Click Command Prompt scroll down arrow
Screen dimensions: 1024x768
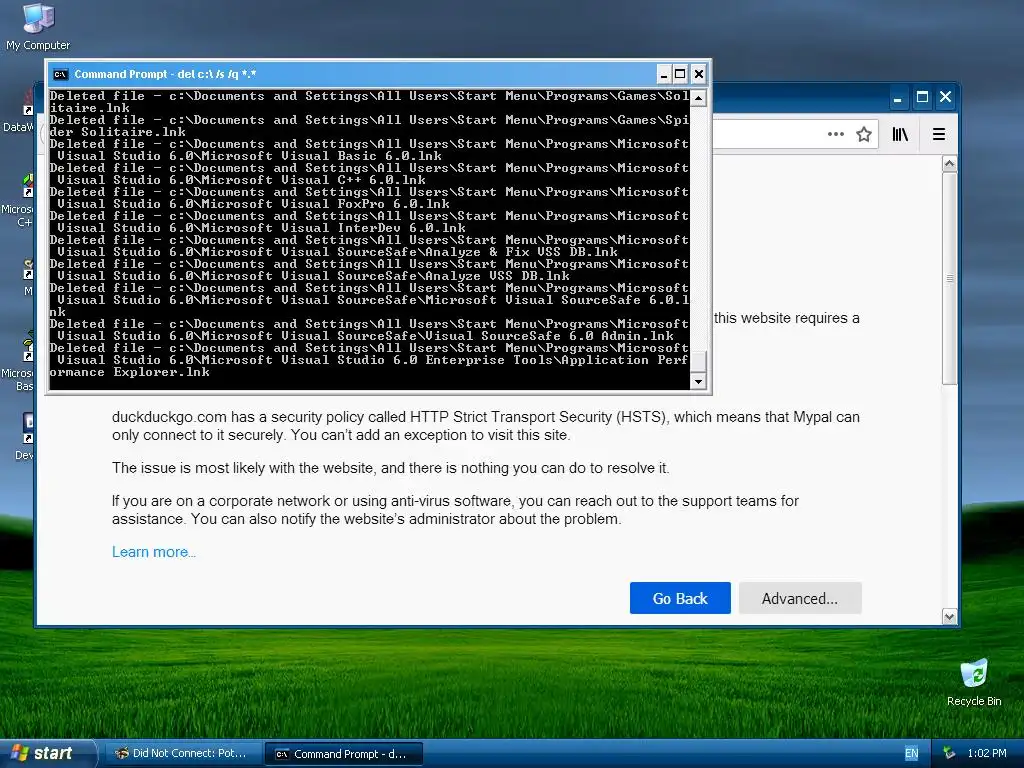click(x=698, y=381)
